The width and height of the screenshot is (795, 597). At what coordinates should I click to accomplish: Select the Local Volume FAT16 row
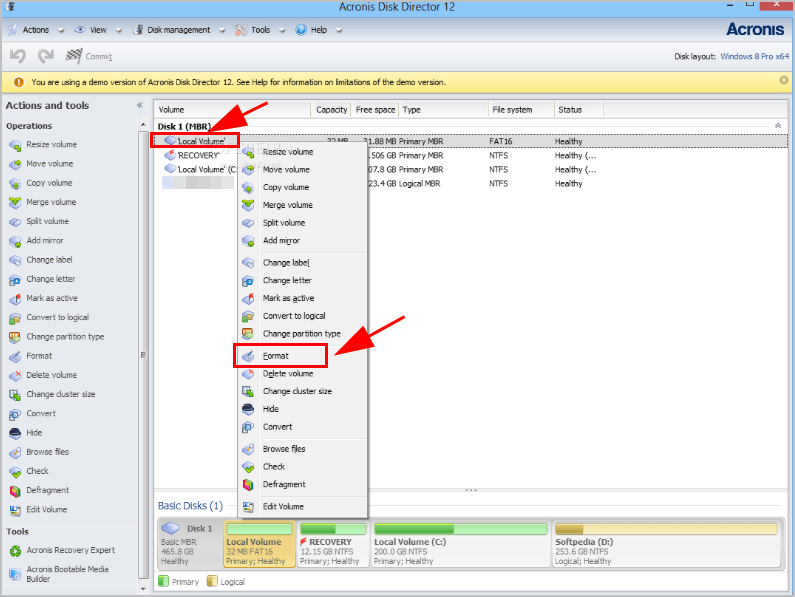(x=471, y=142)
